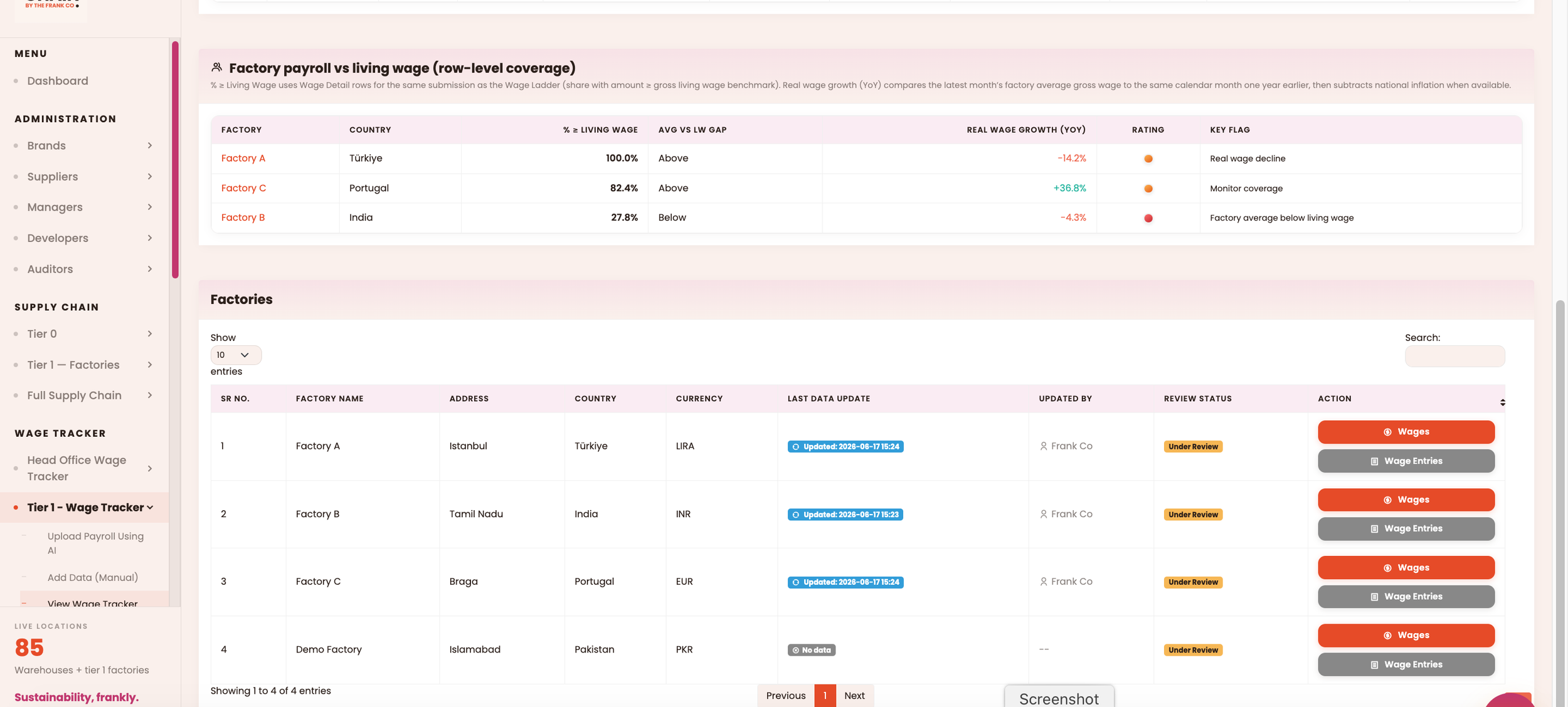Click the Wages button for Demo Factory
This screenshot has height=707, width=1568.
[x=1406, y=636]
